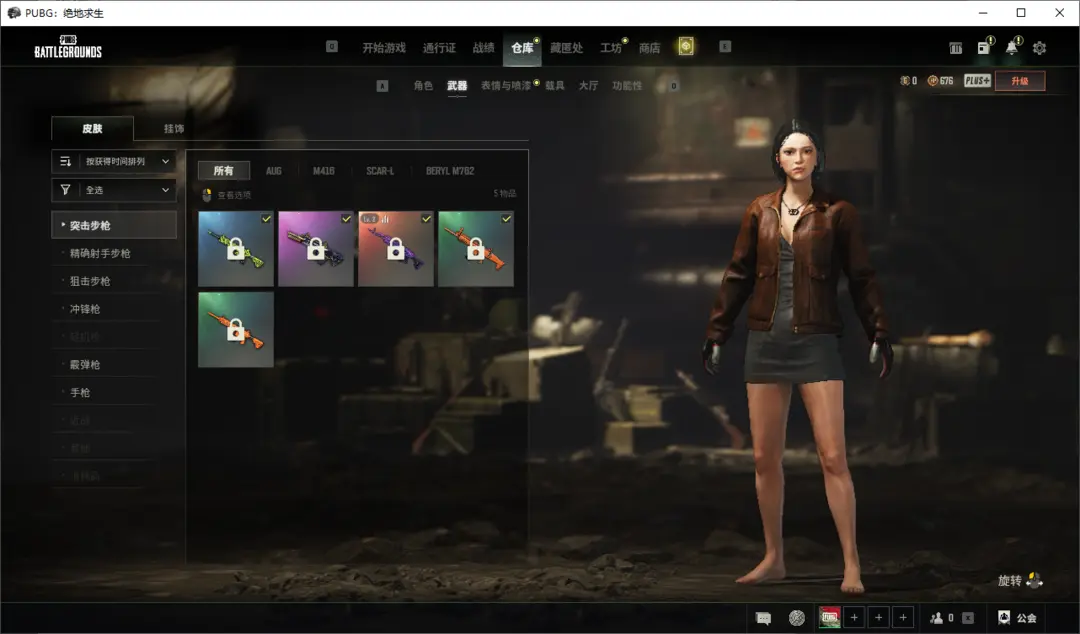The height and width of the screenshot is (634, 1080).
Task: Switch to the M416 tab
Action: pos(323,171)
